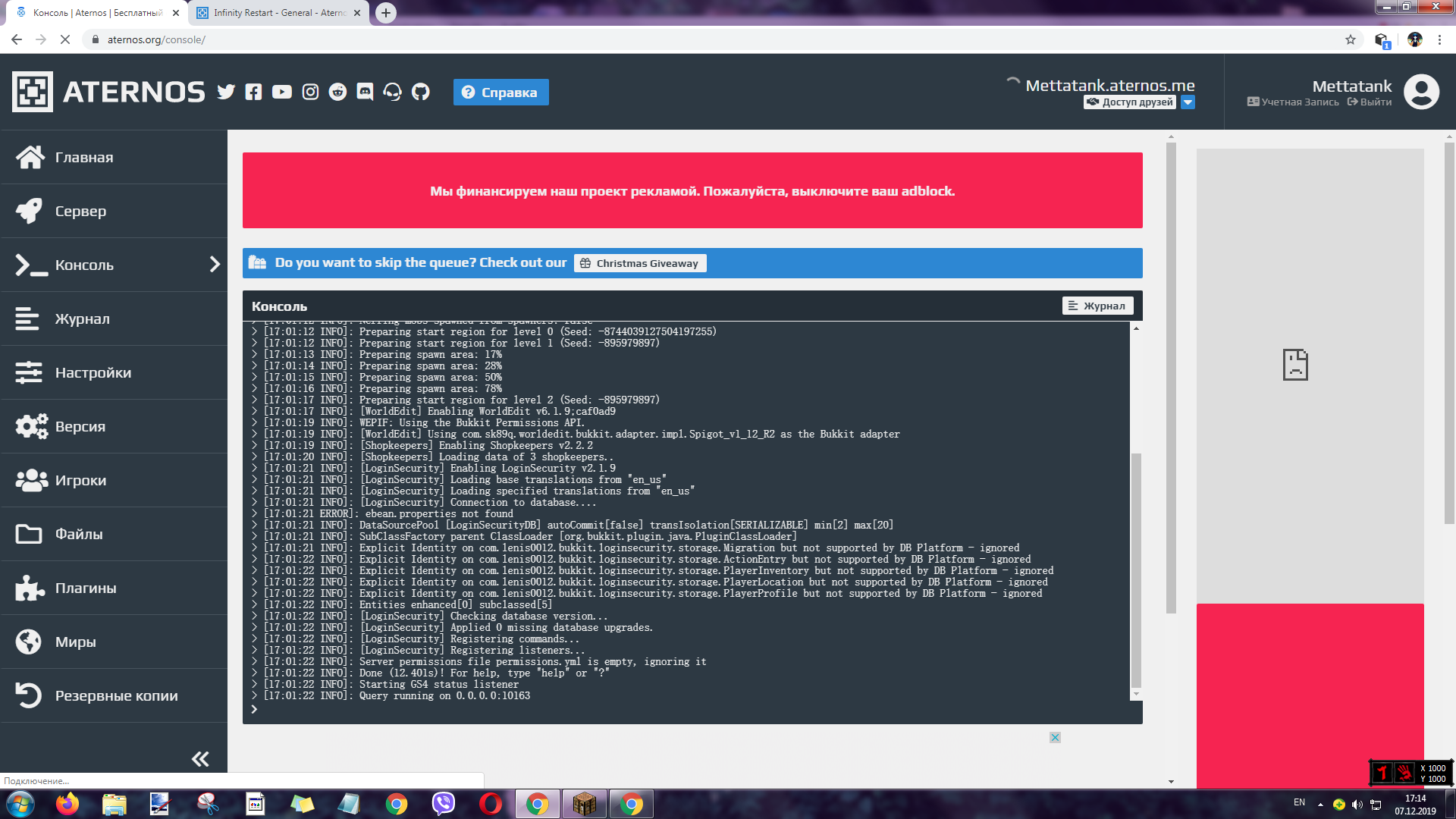Viewport: 1456px width, 819px height.
Task: Click Доступ друзей button
Action: click(x=1130, y=102)
